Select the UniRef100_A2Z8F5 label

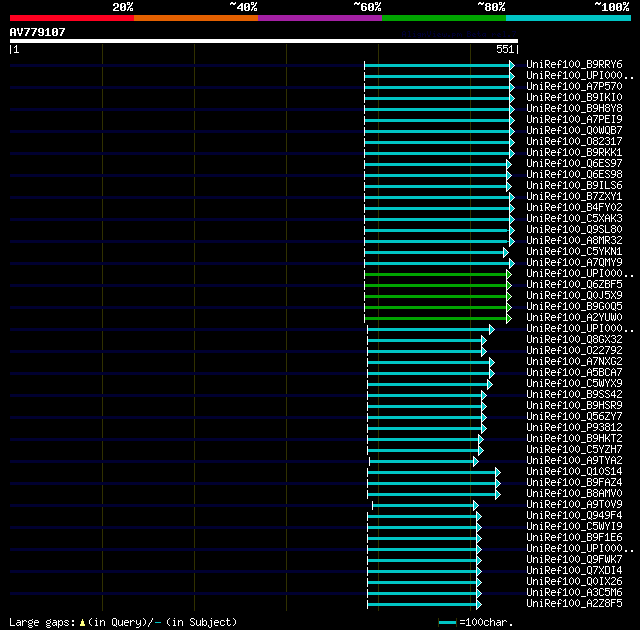(574, 604)
